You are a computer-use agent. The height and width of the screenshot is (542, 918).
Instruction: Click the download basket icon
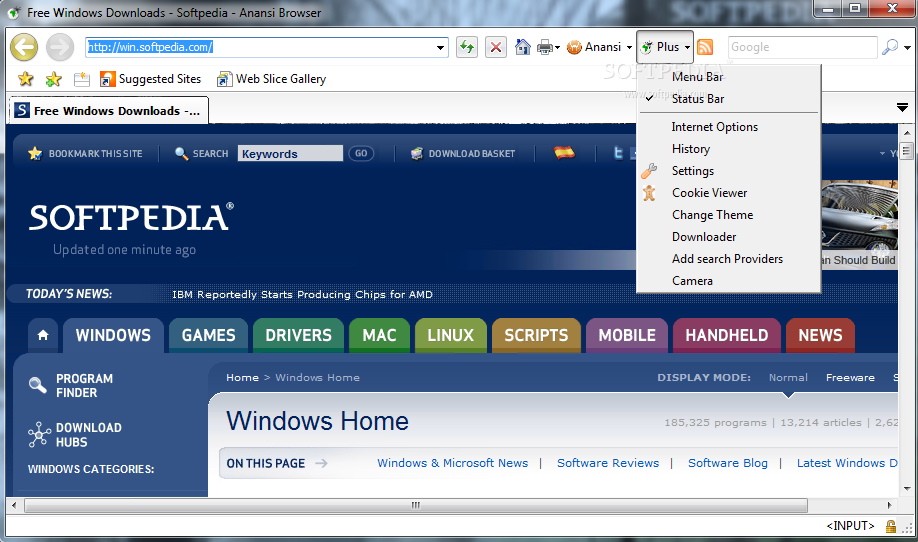pyautogui.click(x=417, y=153)
